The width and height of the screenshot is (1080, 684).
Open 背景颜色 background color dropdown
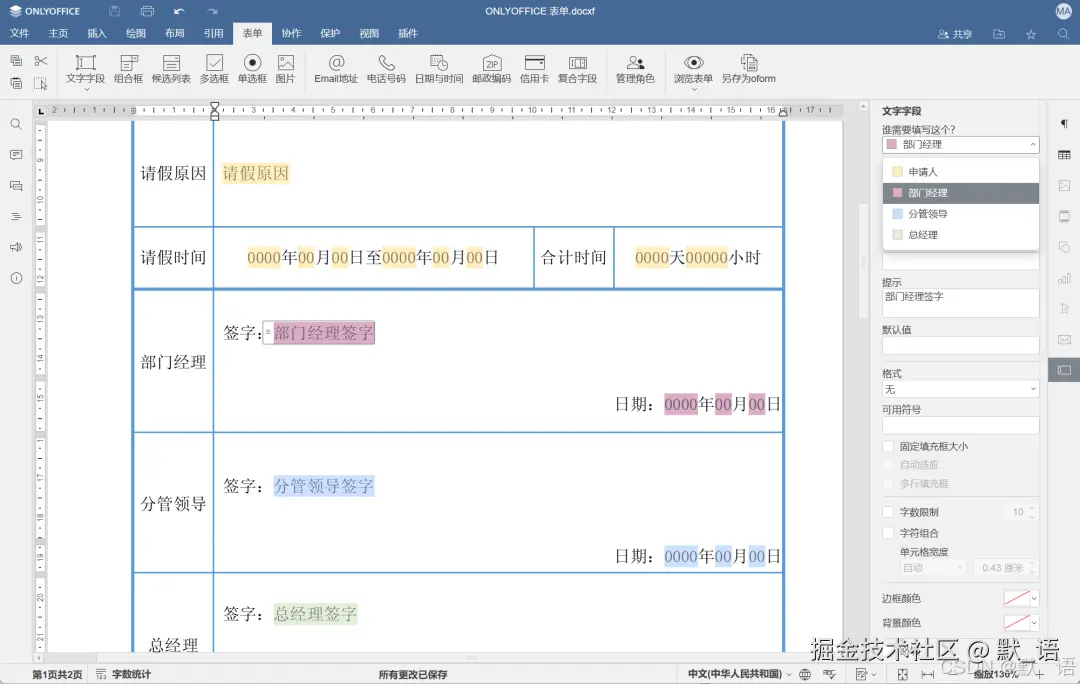coord(1034,623)
